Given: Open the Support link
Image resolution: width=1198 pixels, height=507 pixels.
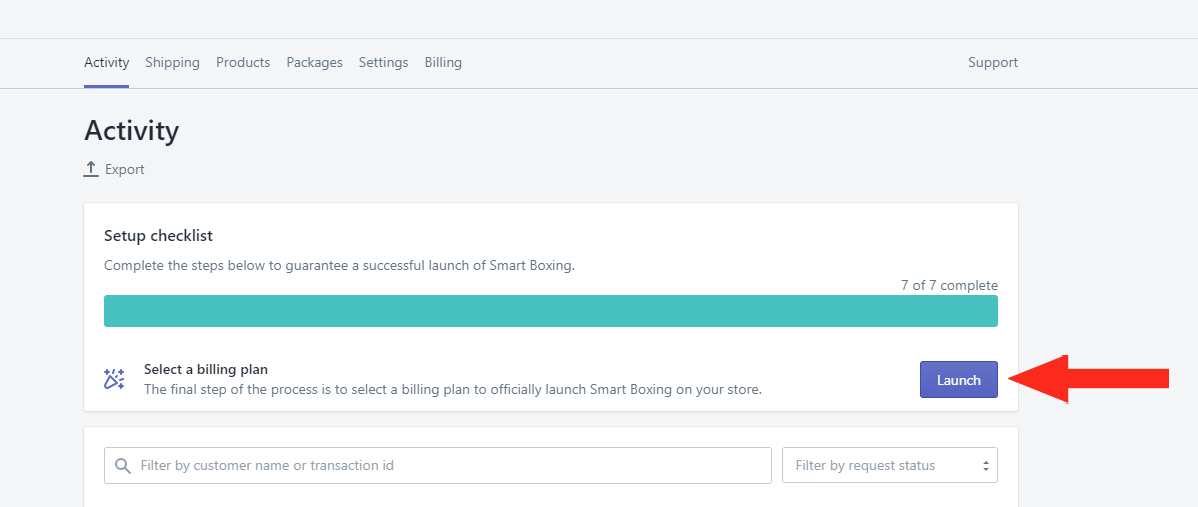Looking at the screenshot, I should (x=992, y=63).
